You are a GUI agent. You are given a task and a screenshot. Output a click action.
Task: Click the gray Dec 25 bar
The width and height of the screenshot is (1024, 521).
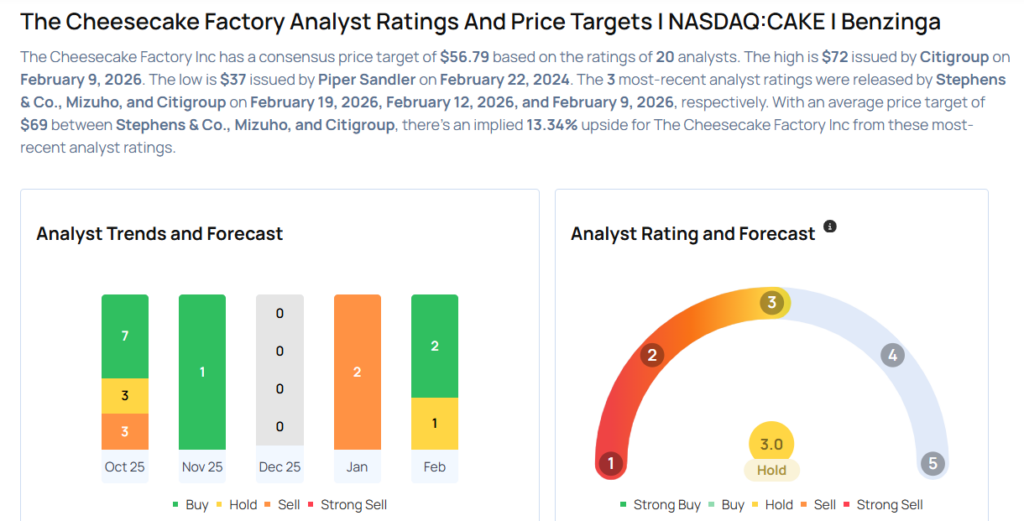pos(280,372)
